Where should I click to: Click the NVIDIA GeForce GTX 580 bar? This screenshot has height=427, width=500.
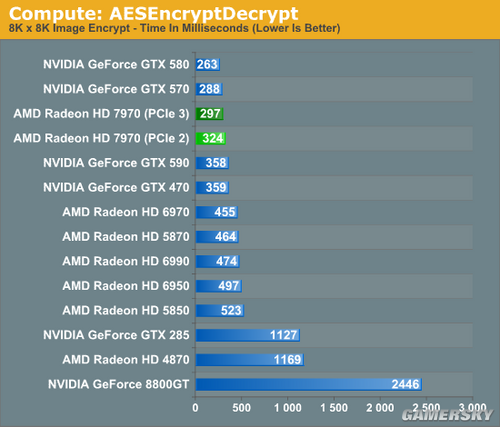click(x=208, y=64)
